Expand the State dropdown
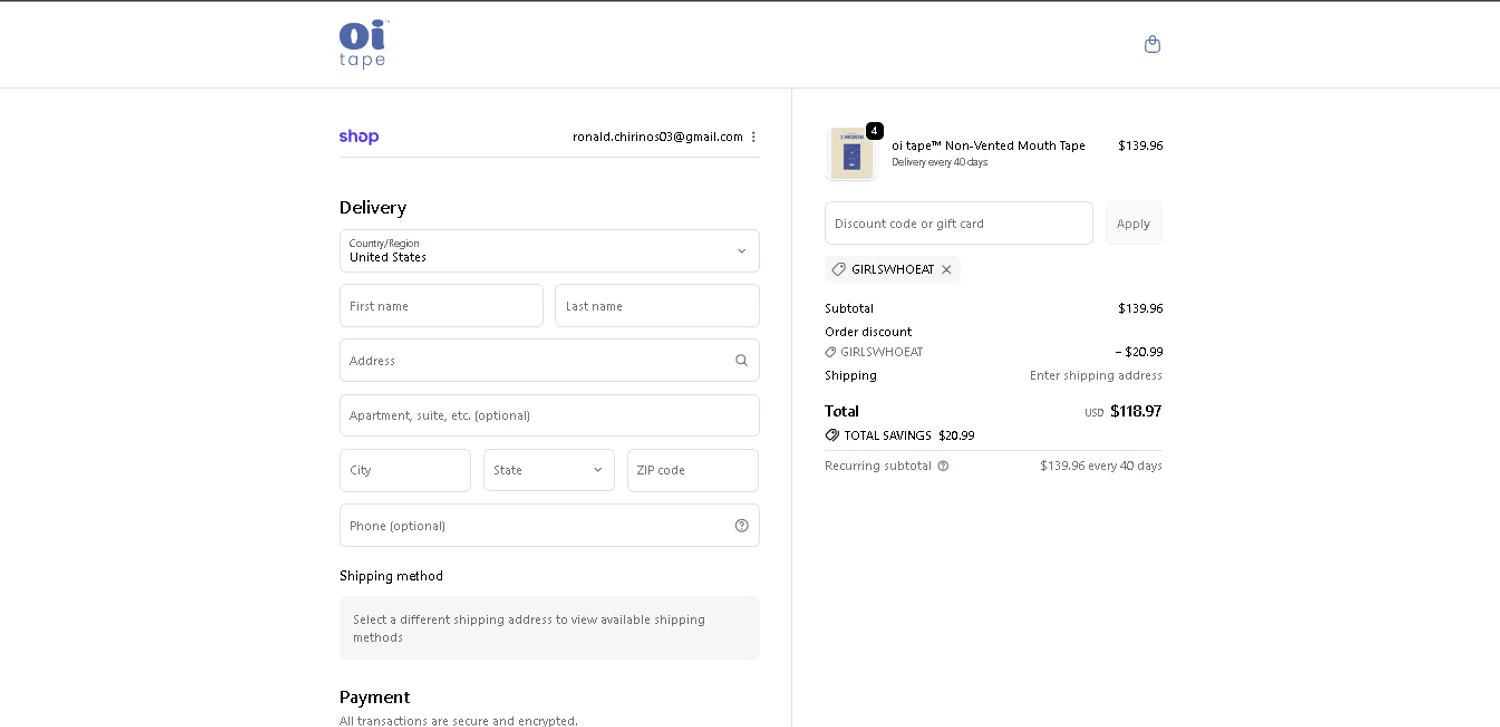1500x727 pixels. pyautogui.click(x=549, y=470)
